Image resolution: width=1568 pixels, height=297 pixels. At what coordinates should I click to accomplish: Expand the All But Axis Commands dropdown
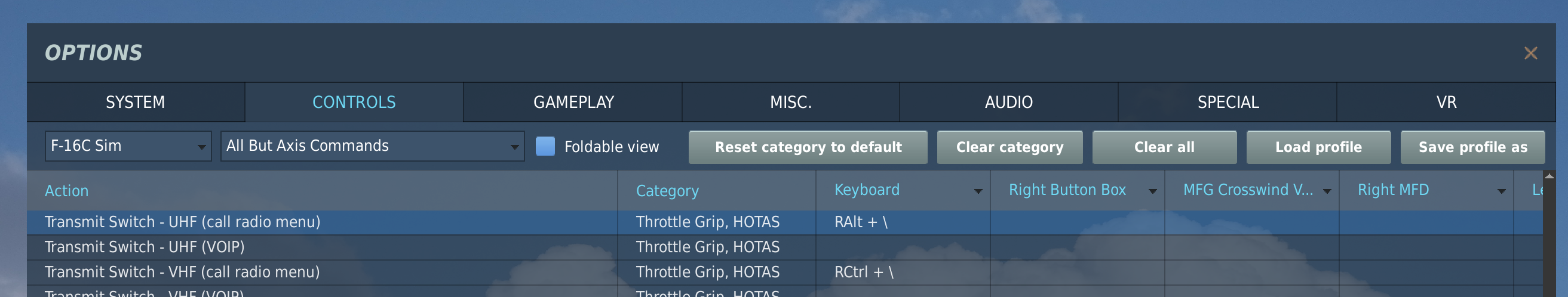[x=372, y=146]
